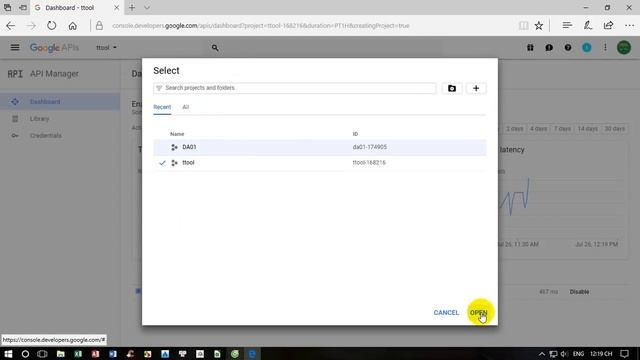Image resolution: width=640 pixels, height=360 pixels.
Task: Click the set tabs aside icon
Action: coord(23,7)
